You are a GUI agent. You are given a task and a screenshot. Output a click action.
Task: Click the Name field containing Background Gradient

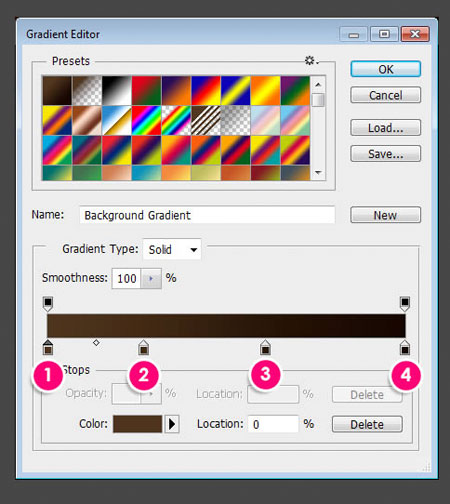tap(207, 215)
